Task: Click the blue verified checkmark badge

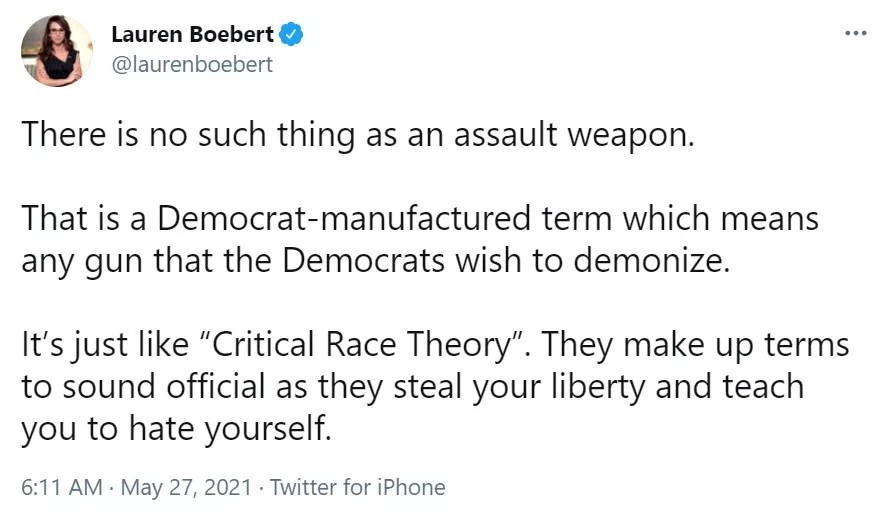Action: pyautogui.click(x=291, y=34)
